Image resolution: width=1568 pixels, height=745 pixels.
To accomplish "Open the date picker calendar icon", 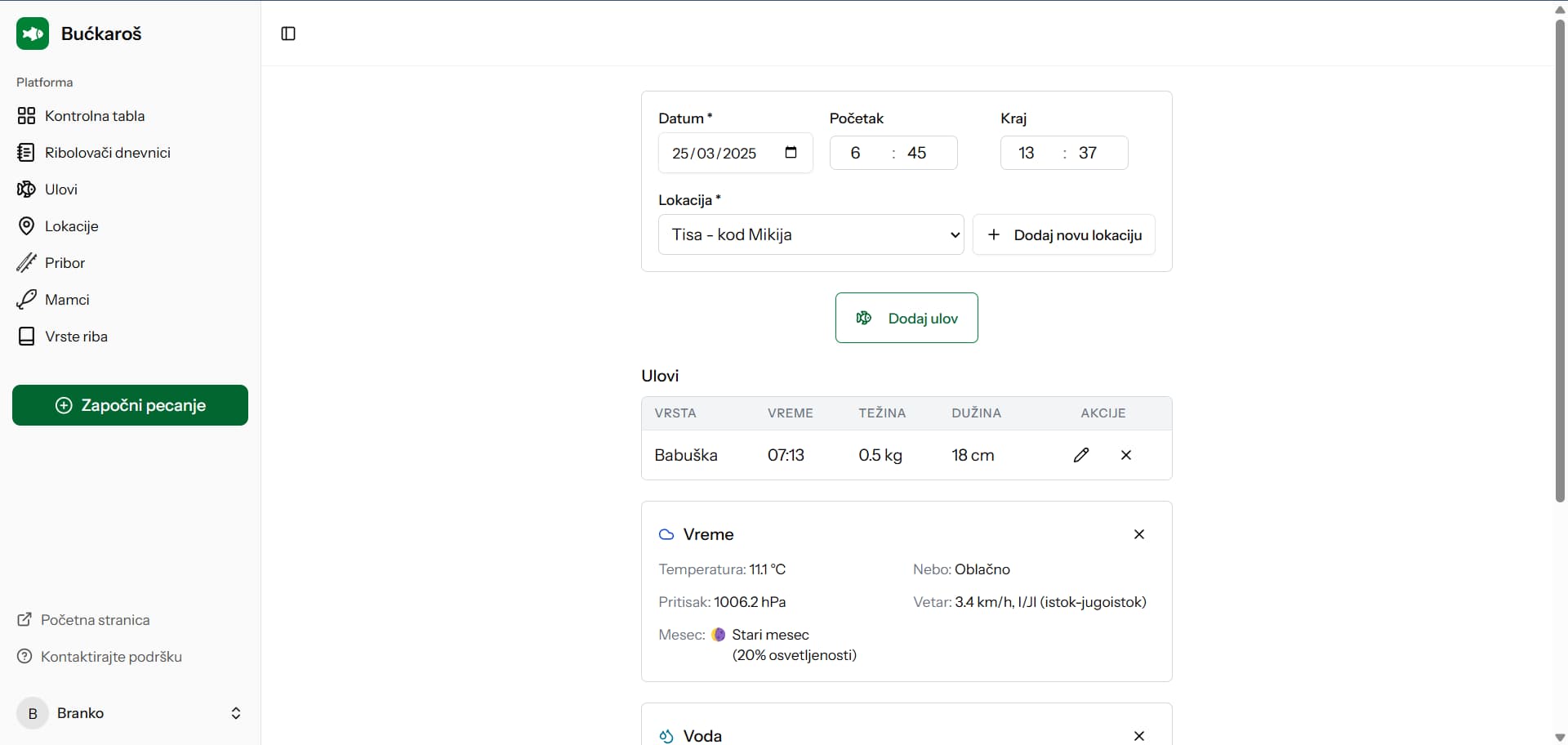I will pyautogui.click(x=791, y=153).
